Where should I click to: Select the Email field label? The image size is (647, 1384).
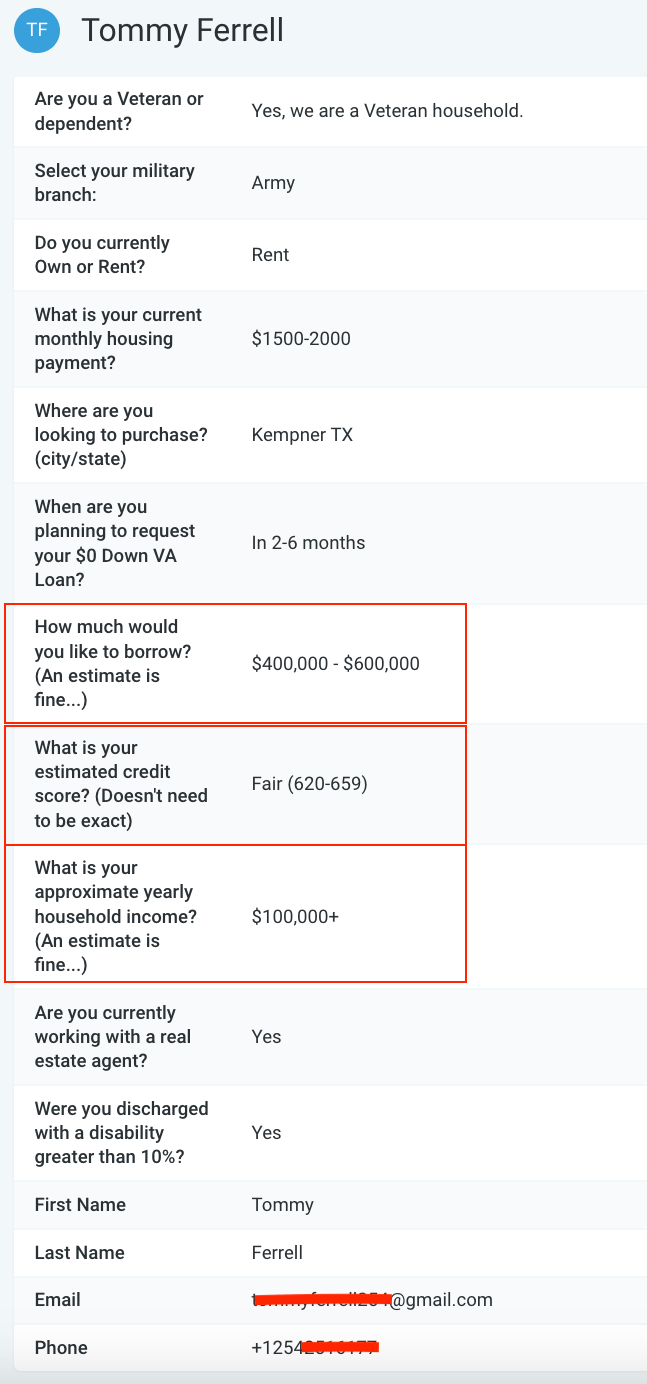pos(58,1300)
